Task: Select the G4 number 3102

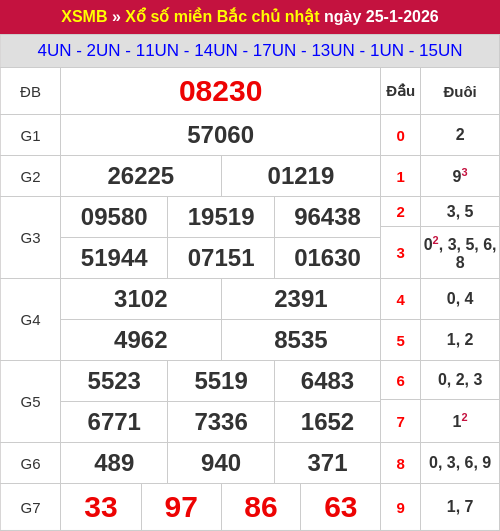Action: point(141,299)
